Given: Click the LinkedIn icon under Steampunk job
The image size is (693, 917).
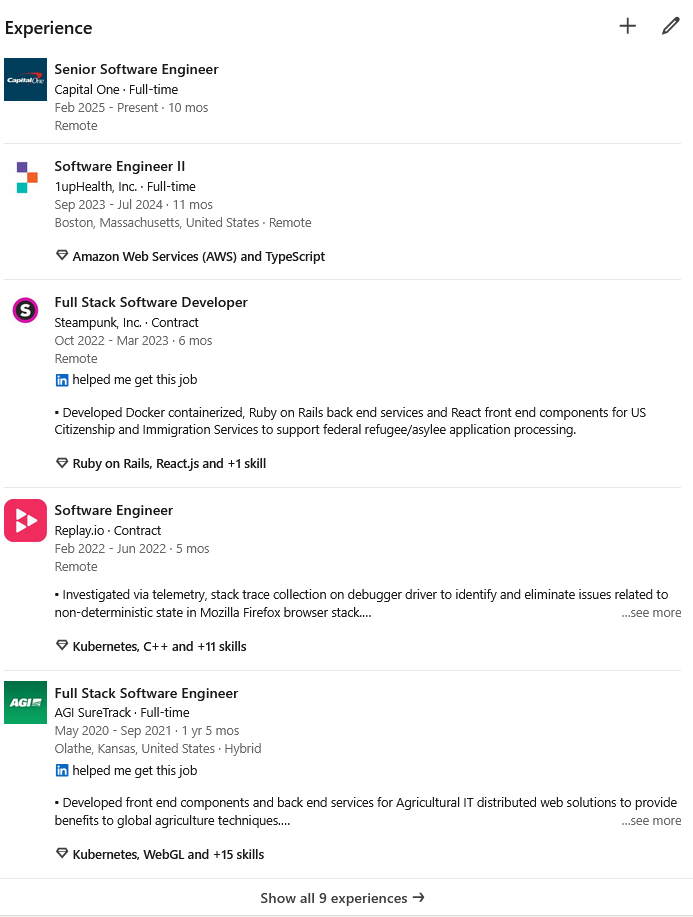Looking at the screenshot, I should [62, 380].
